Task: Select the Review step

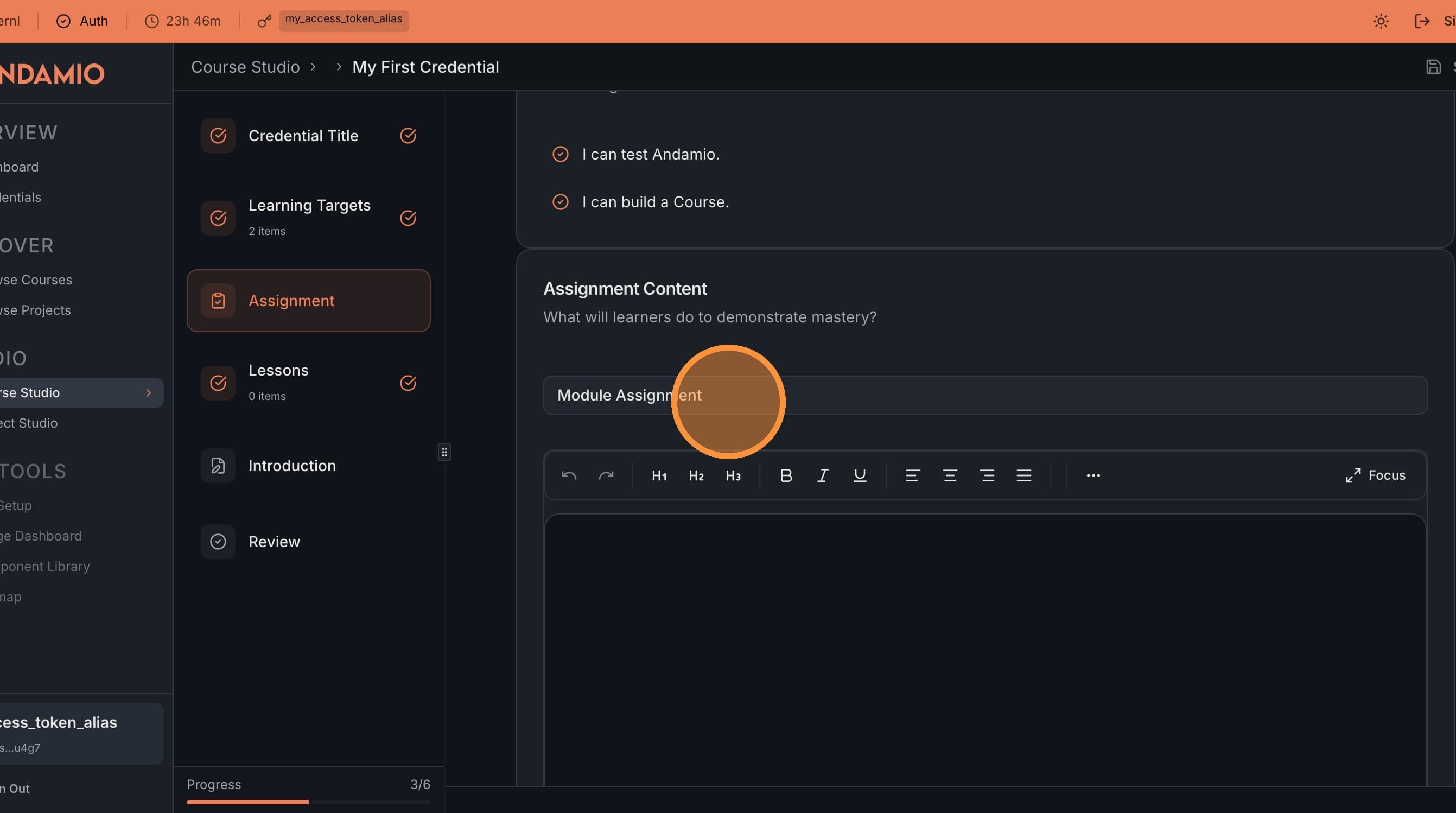Action: (274, 541)
